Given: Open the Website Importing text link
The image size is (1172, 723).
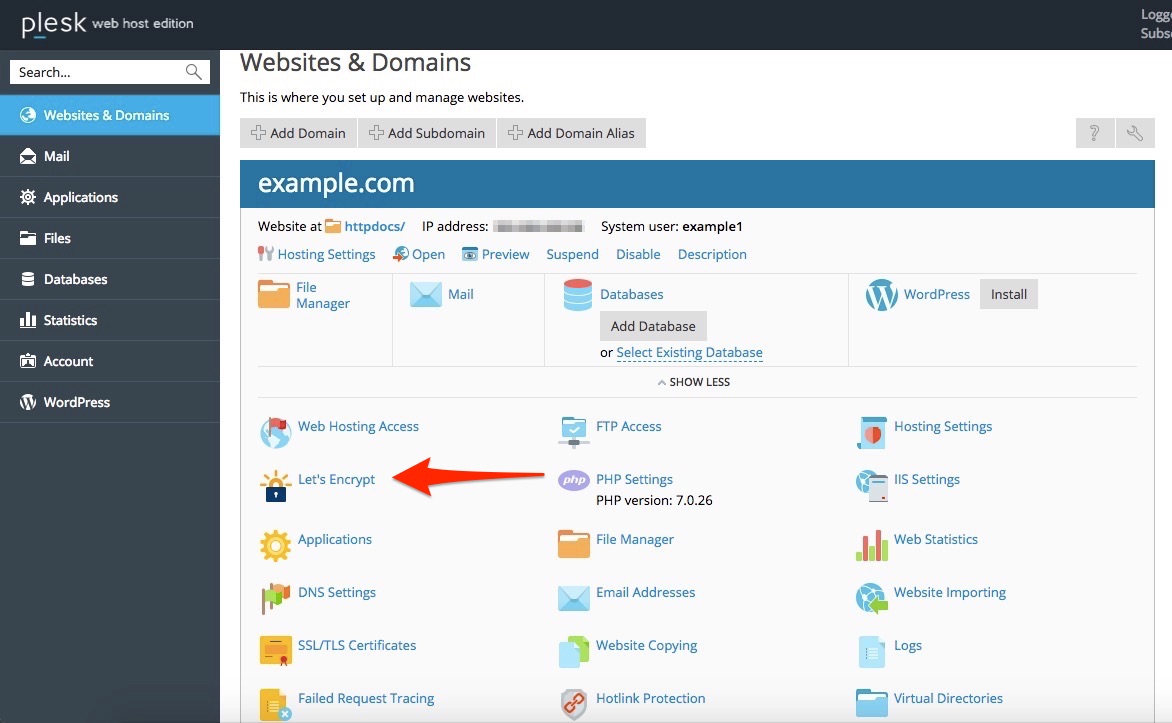Looking at the screenshot, I should [x=950, y=592].
